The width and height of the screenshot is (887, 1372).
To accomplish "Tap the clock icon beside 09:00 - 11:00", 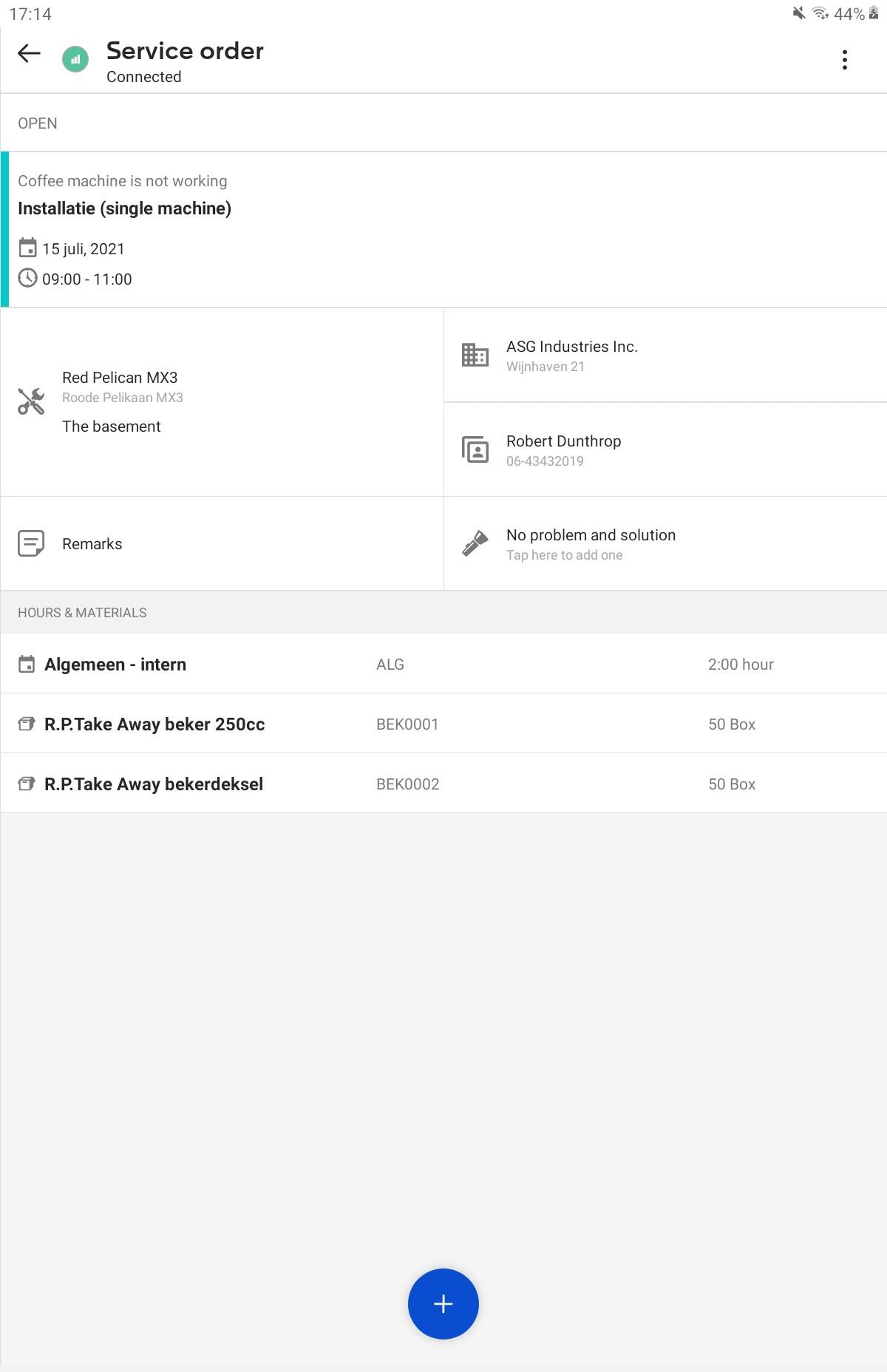I will click(27, 278).
